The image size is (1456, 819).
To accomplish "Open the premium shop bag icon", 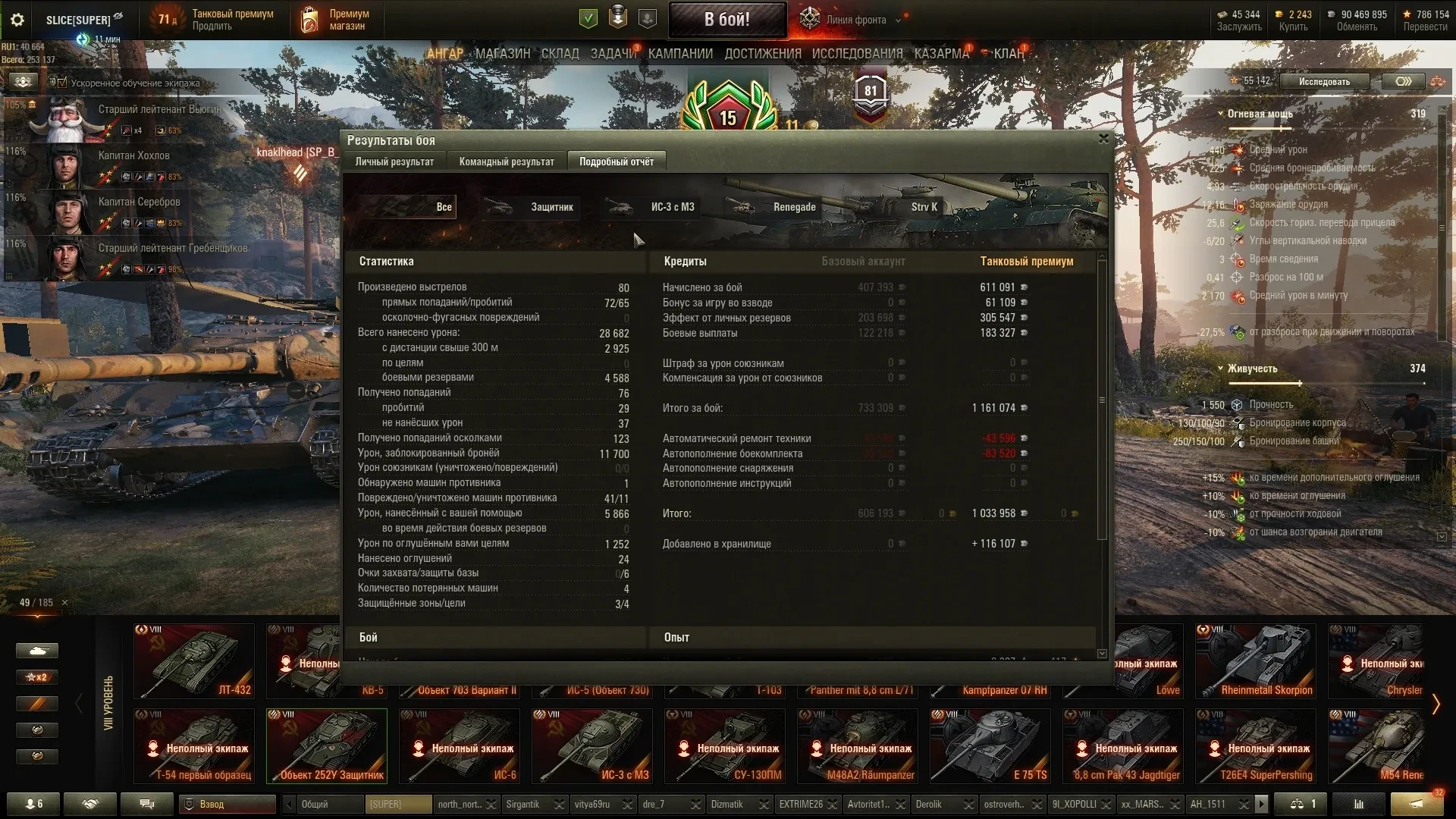I will pos(309,20).
